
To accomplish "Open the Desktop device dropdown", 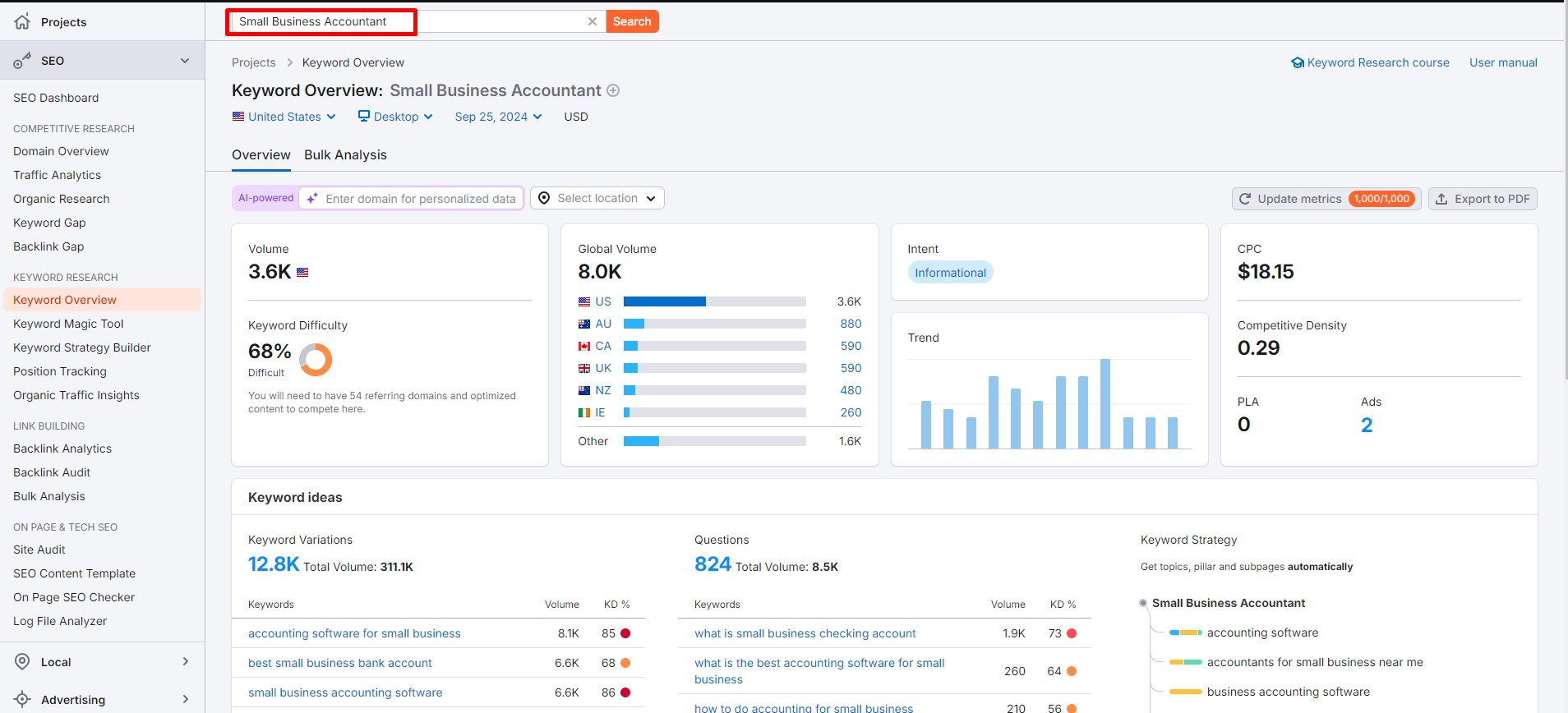I will point(395,117).
